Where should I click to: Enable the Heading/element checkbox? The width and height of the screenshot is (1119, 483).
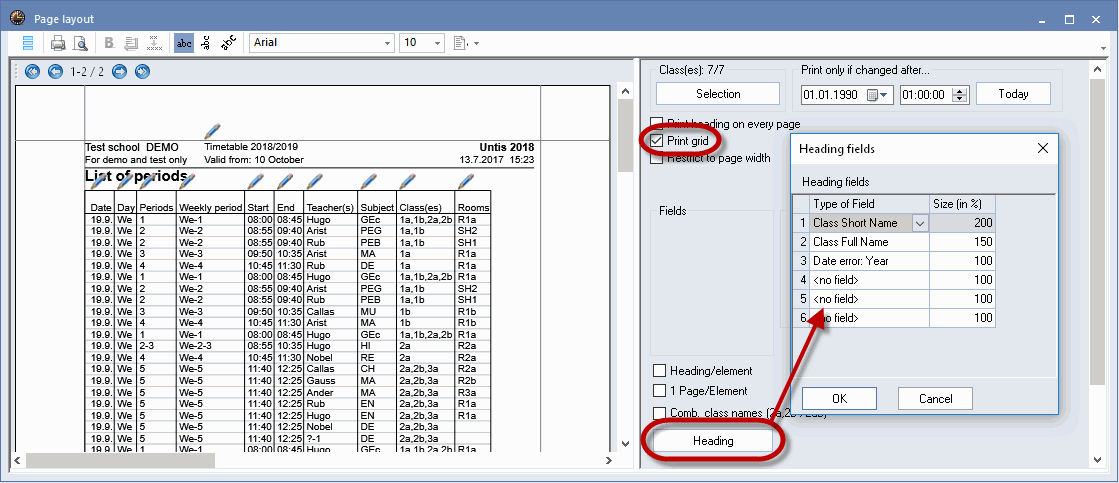click(660, 371)
